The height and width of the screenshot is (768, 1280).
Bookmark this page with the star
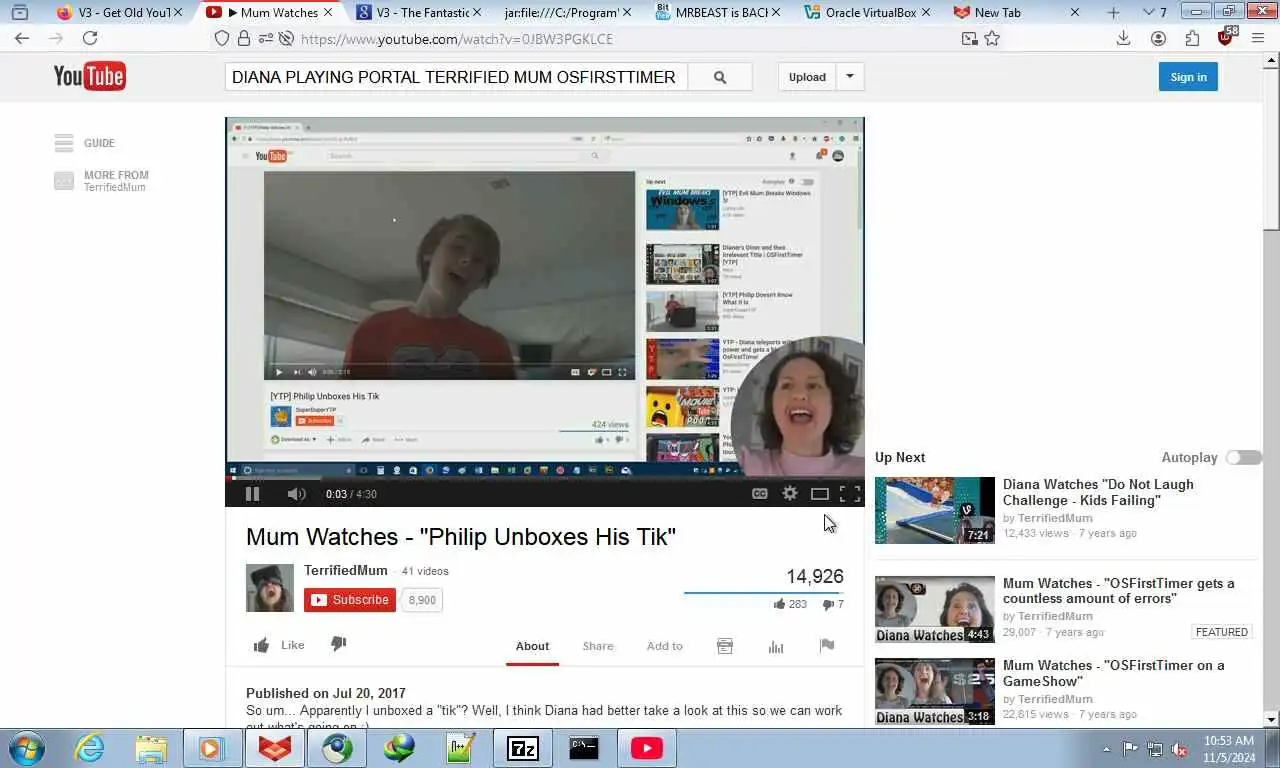pyautogui.click(x=992, y=38)
